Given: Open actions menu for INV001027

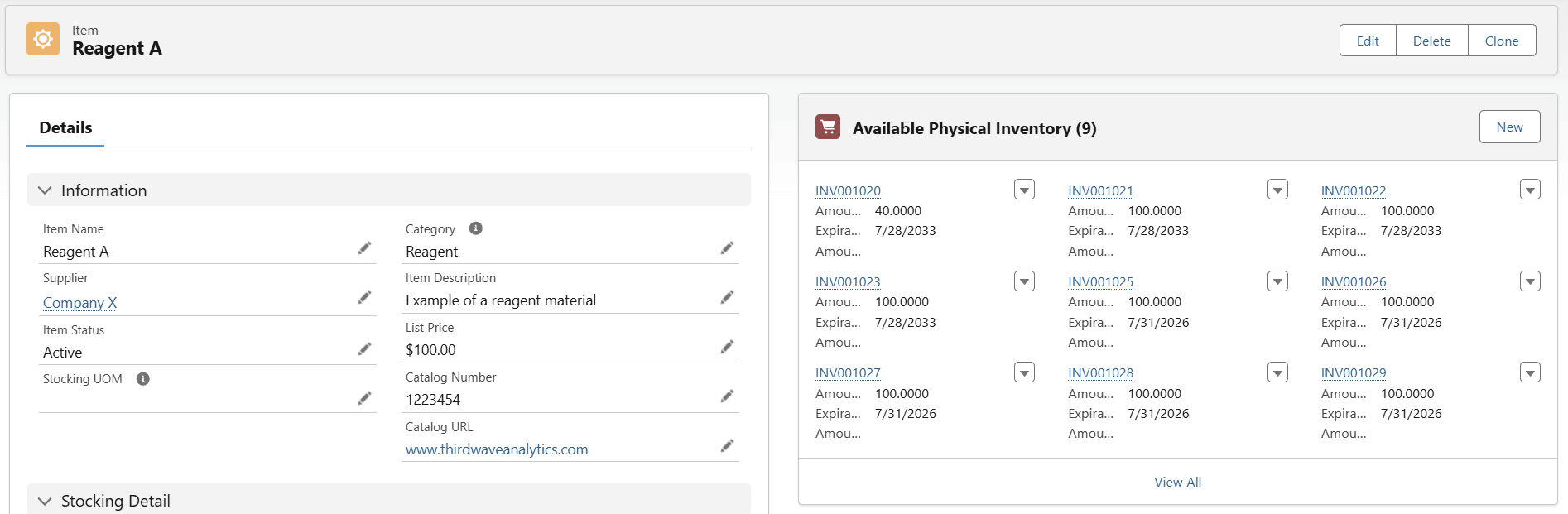Looking at the screenshot, I should 1025,372.
